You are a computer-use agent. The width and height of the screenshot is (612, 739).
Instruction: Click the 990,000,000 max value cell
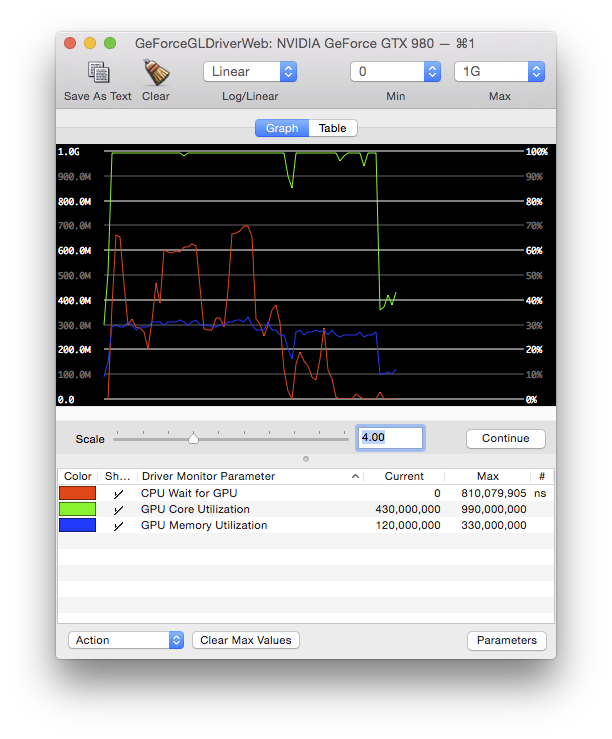[493, 509]
